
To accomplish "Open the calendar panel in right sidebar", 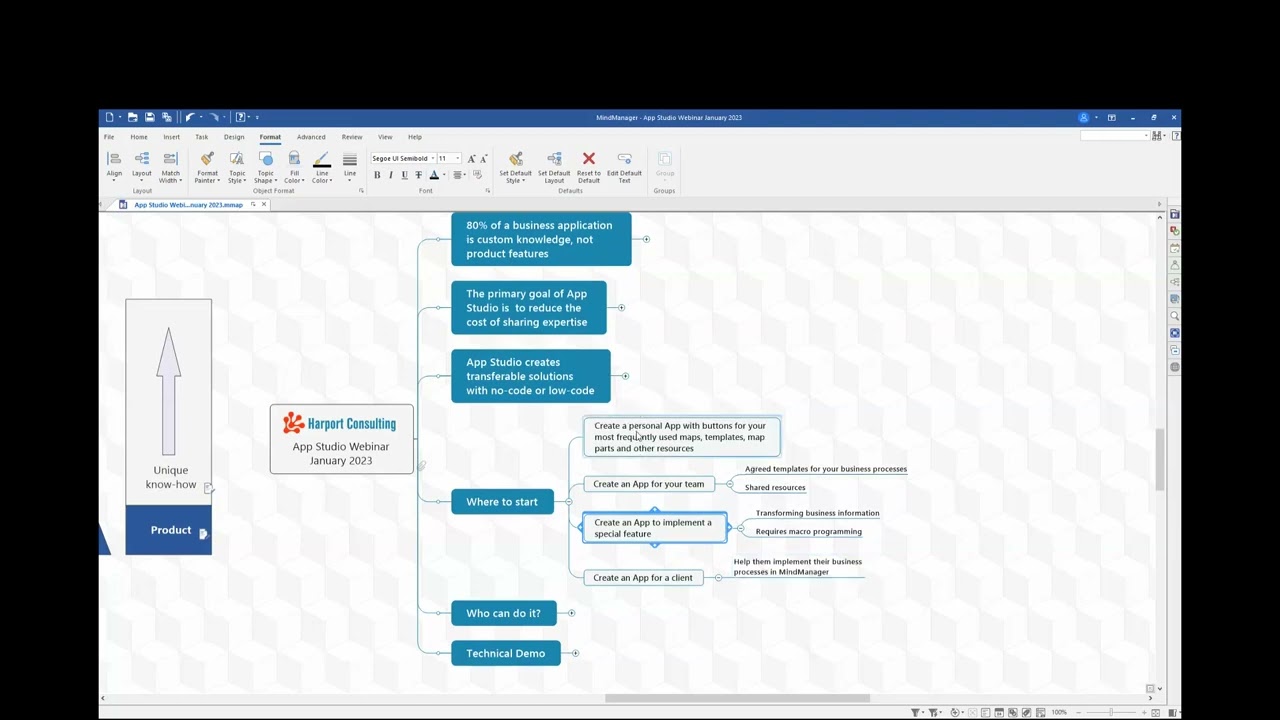I will tap(1175, 248).
